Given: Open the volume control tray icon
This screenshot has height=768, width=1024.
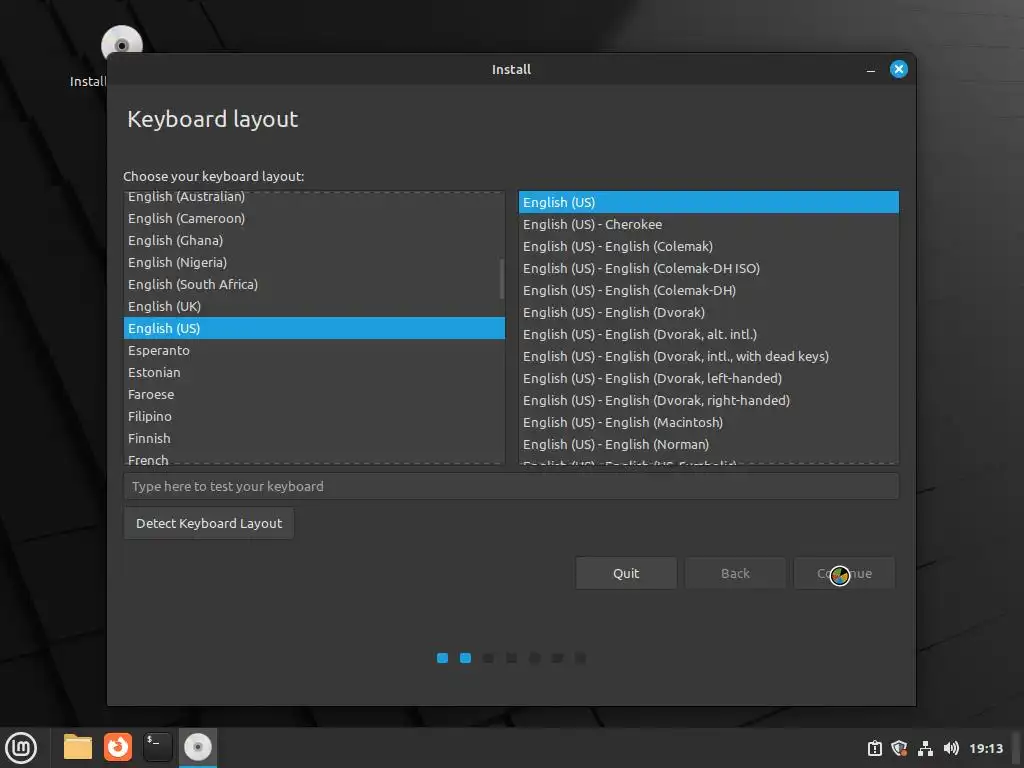Looking at the screenshot, I should [951, 748].
